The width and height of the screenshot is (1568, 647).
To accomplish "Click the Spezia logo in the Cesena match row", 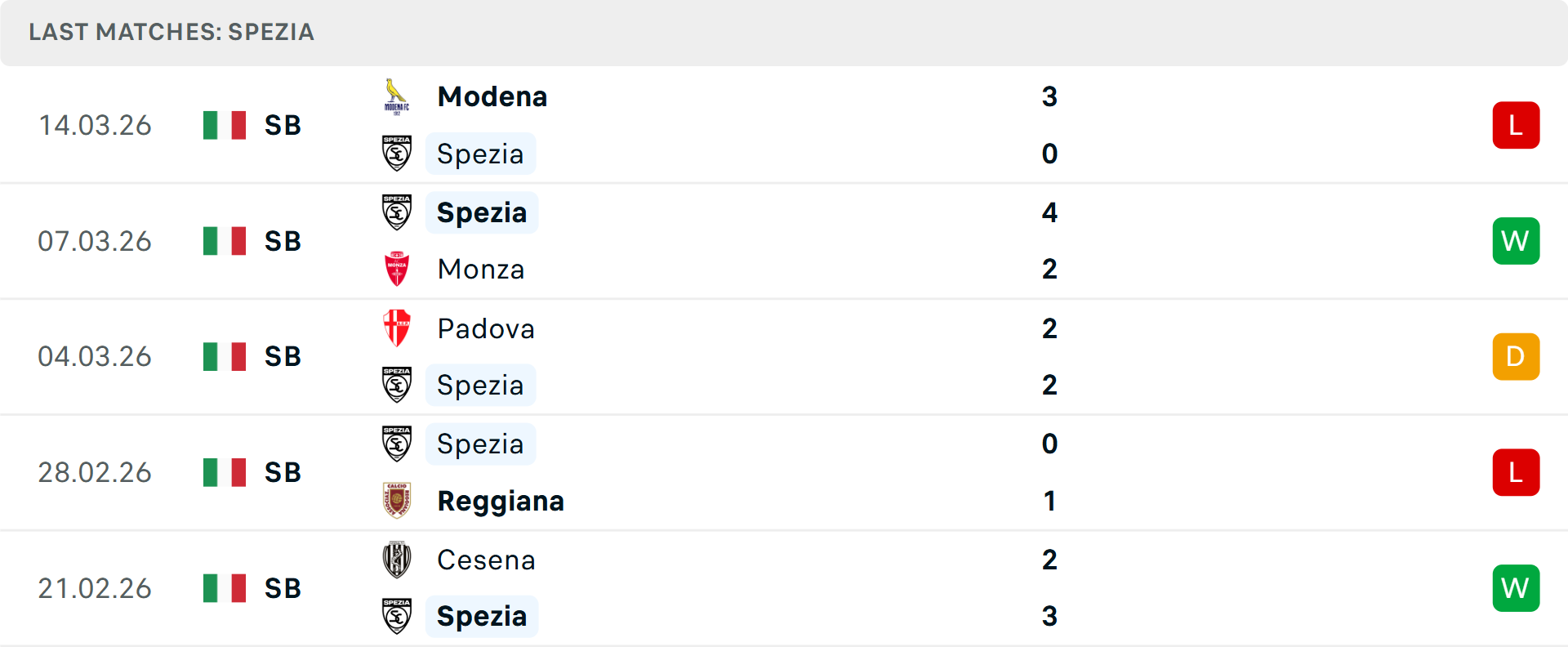I will pyautogui.click(x=397, y=616).
